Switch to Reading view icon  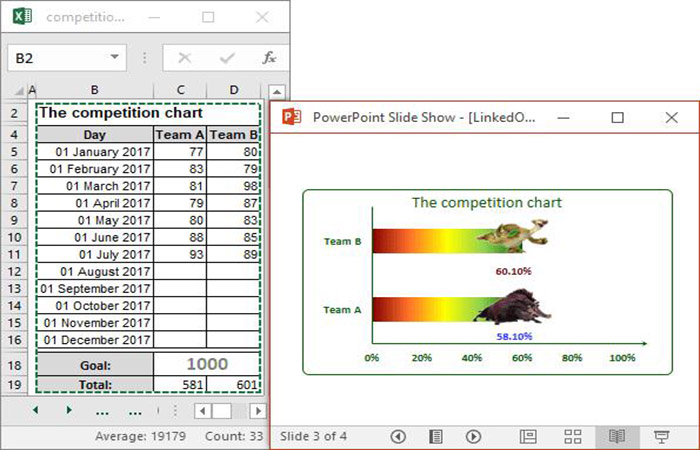click(x=617, y=436)
